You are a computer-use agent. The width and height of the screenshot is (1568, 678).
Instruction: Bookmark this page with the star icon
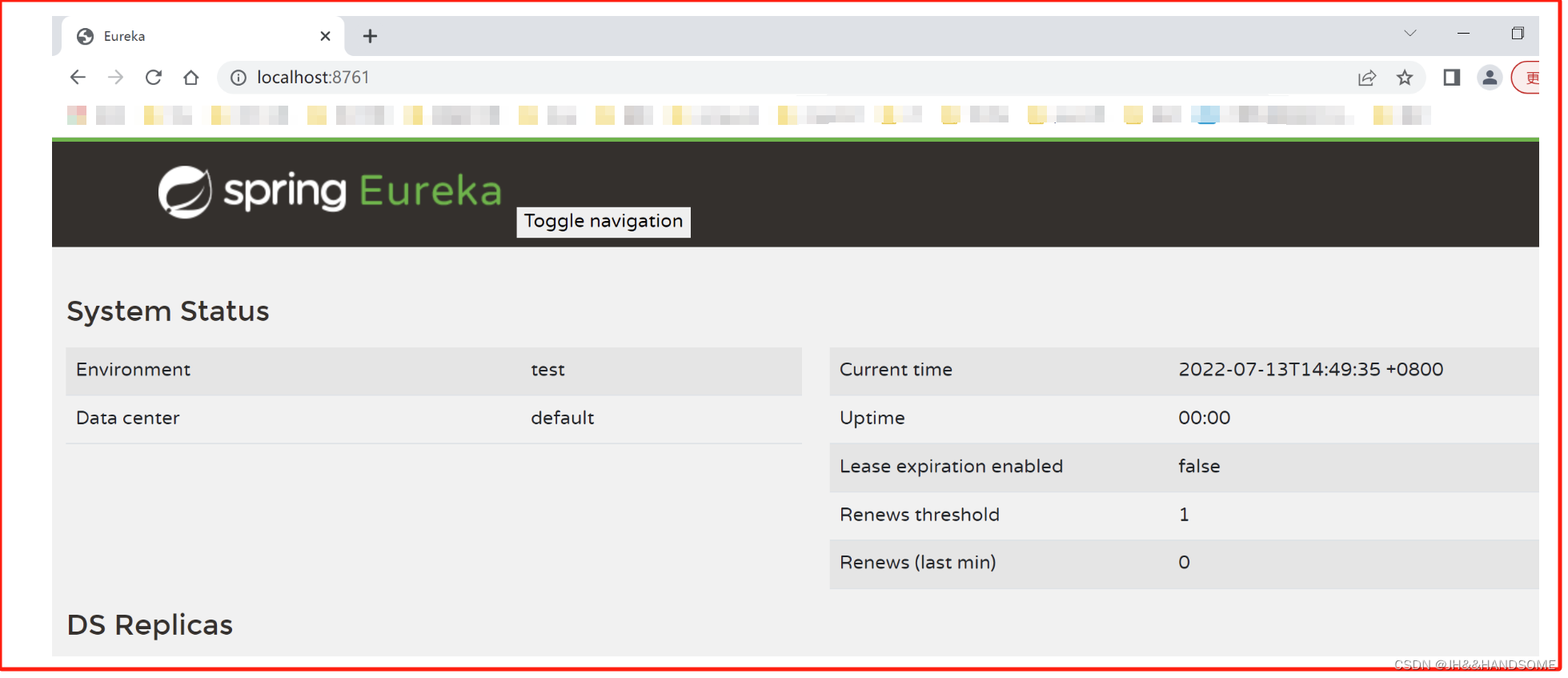(1404, 78)
